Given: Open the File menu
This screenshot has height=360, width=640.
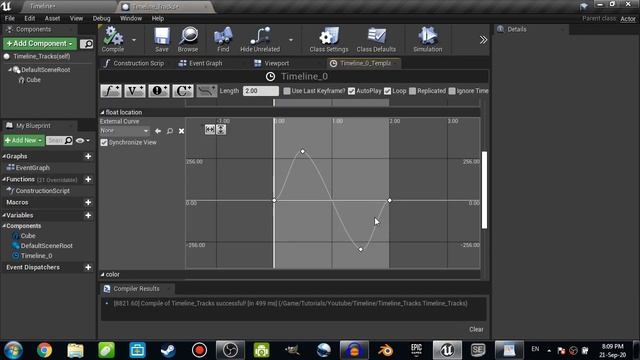Looking at the screenshot, I should [10, 18].
